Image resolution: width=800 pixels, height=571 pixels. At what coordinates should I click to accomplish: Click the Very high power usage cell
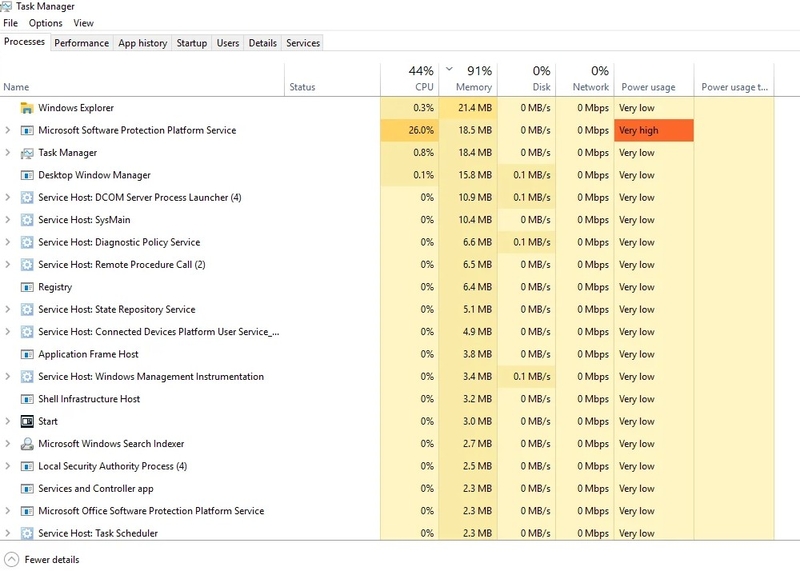click(654, 131)
